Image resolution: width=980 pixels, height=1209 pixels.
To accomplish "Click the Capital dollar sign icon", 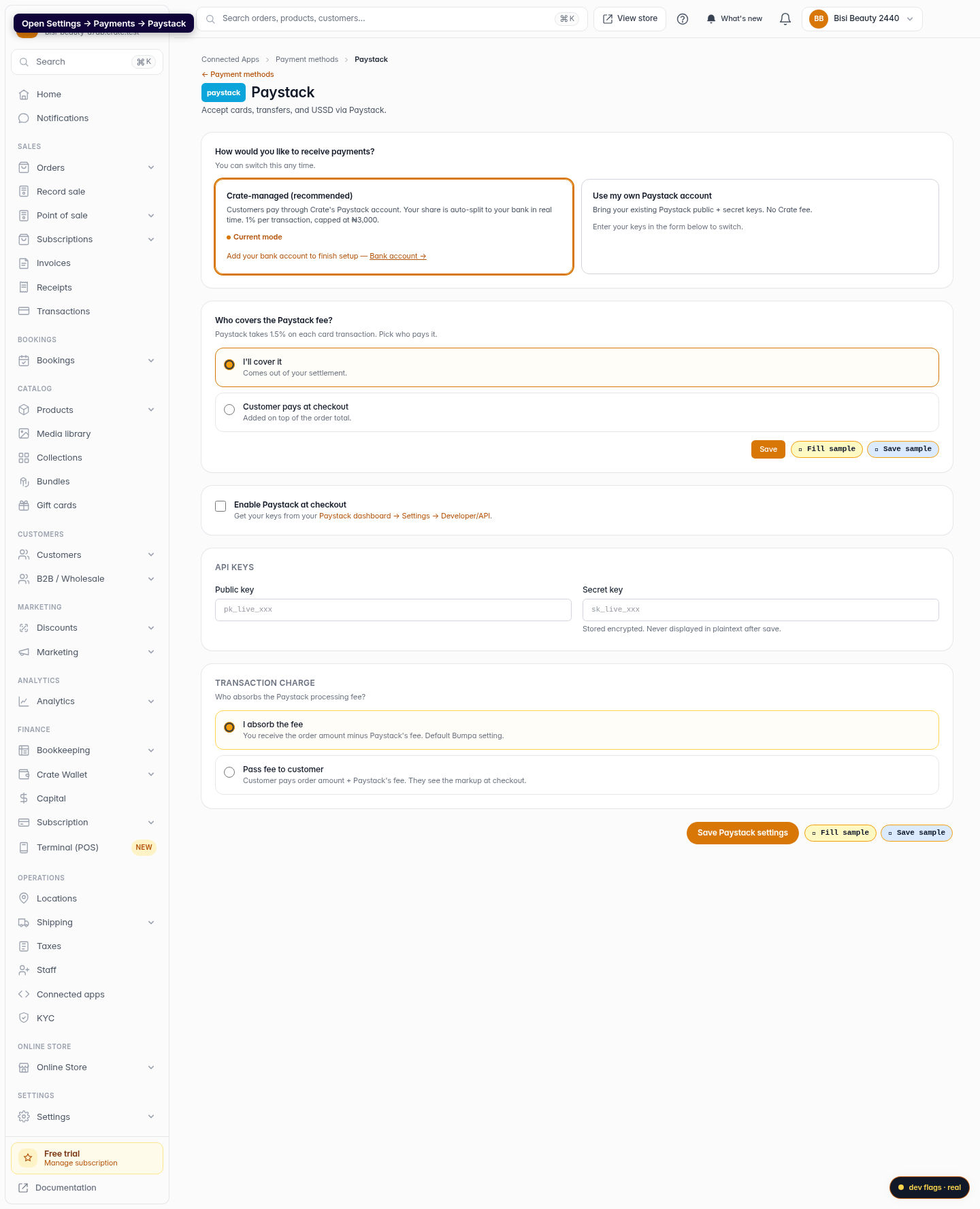I will (24, 799).
